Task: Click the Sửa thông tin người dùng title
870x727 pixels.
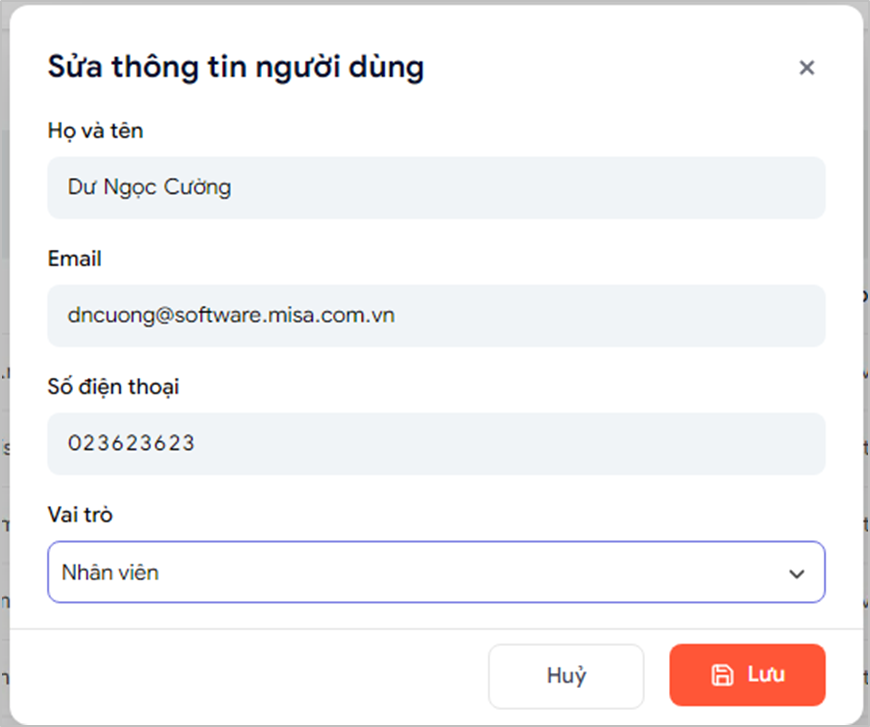Action: [236, 68]
